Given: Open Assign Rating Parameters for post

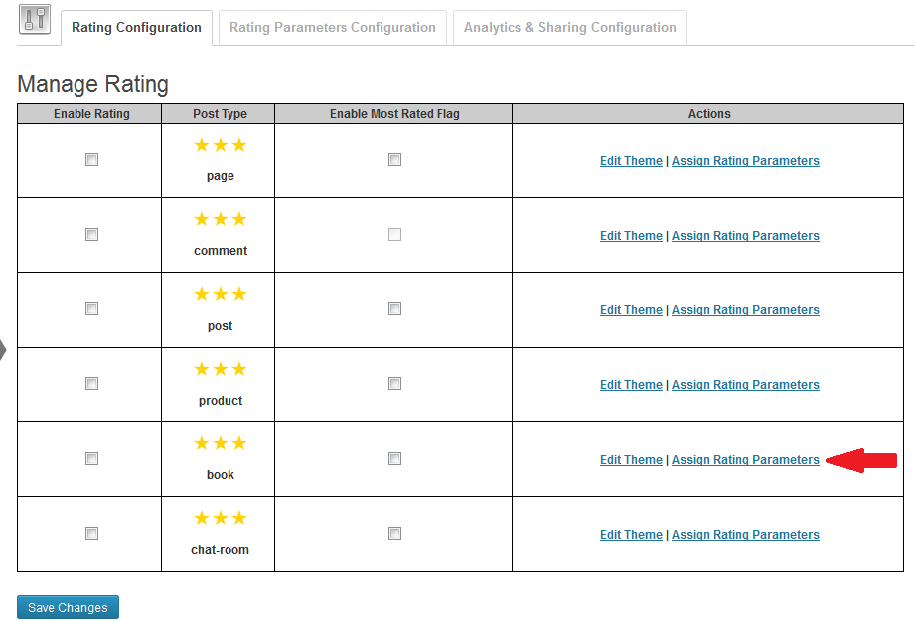Looking at the screenshot, I should click(x=746, y=310).
